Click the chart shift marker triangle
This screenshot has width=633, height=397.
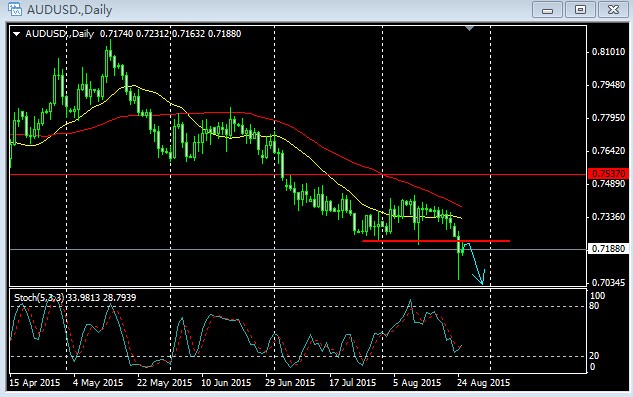[469, 28]
